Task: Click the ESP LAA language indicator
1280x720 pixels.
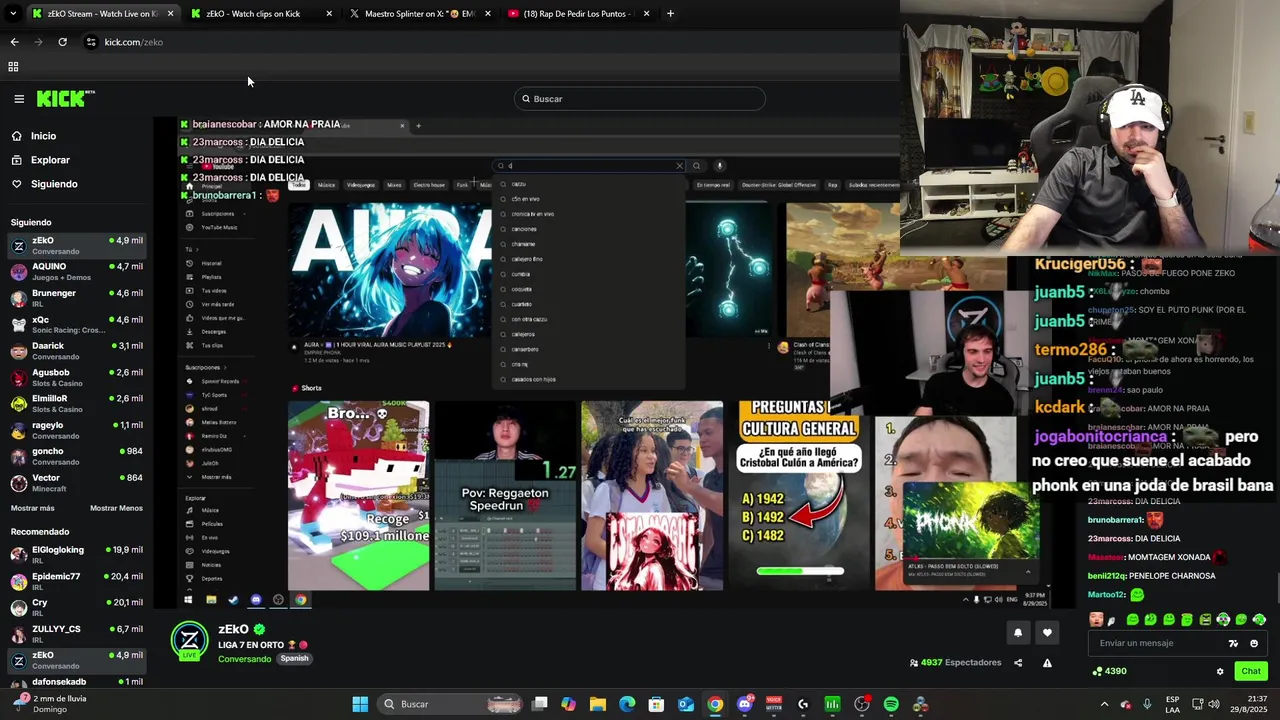Action: pyautogui.click(x=1173, y=704)
